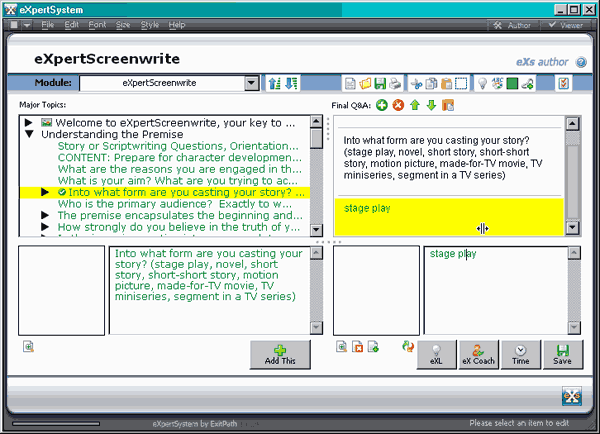
Task: Click the green square toolbar icon
Action: tap(512, 83)
